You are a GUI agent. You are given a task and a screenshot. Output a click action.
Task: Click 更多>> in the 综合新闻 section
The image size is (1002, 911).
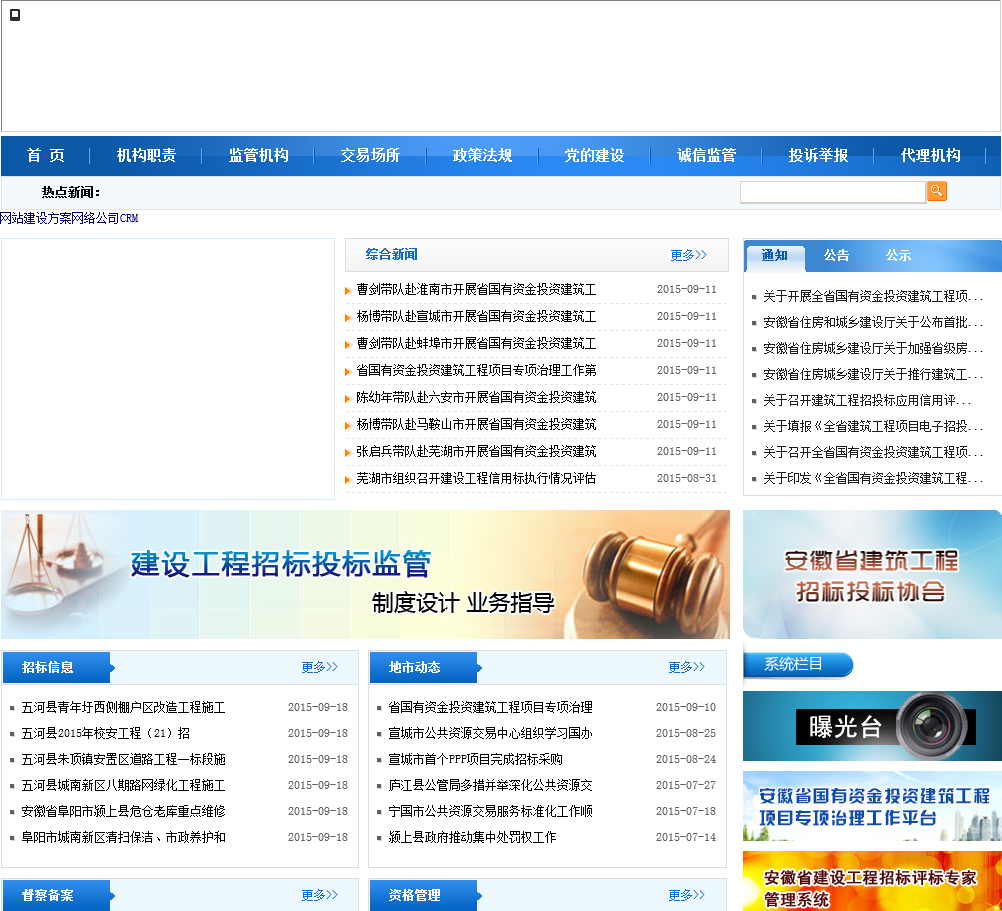688,255
